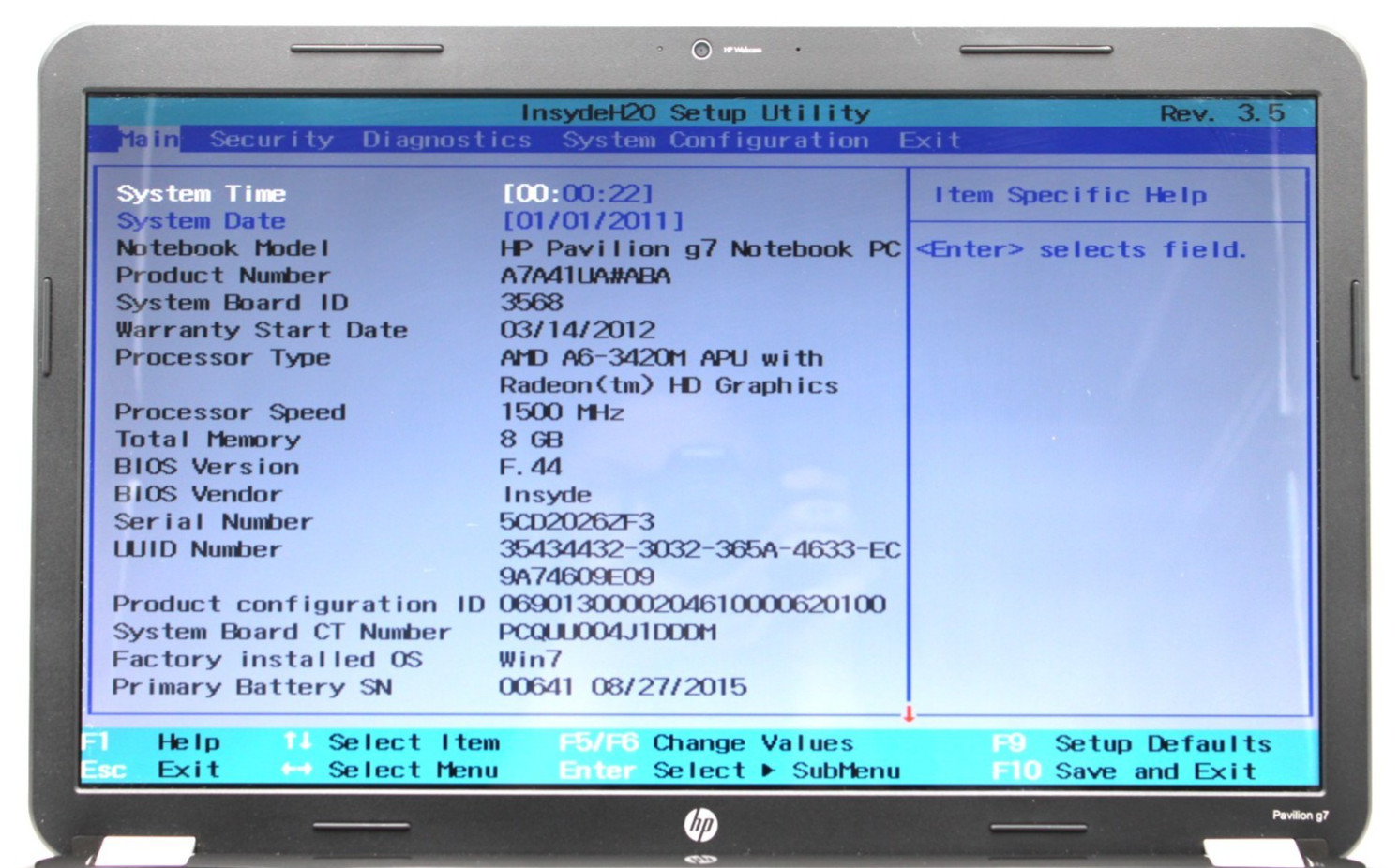
Task: Click the F1 Help hint
Action: pos(151,742)
